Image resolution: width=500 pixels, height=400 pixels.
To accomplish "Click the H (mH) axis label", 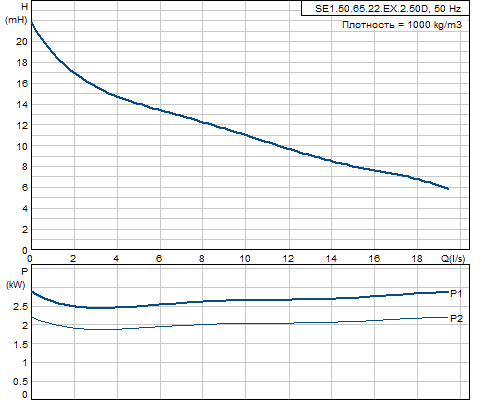I will pos(16,13).
